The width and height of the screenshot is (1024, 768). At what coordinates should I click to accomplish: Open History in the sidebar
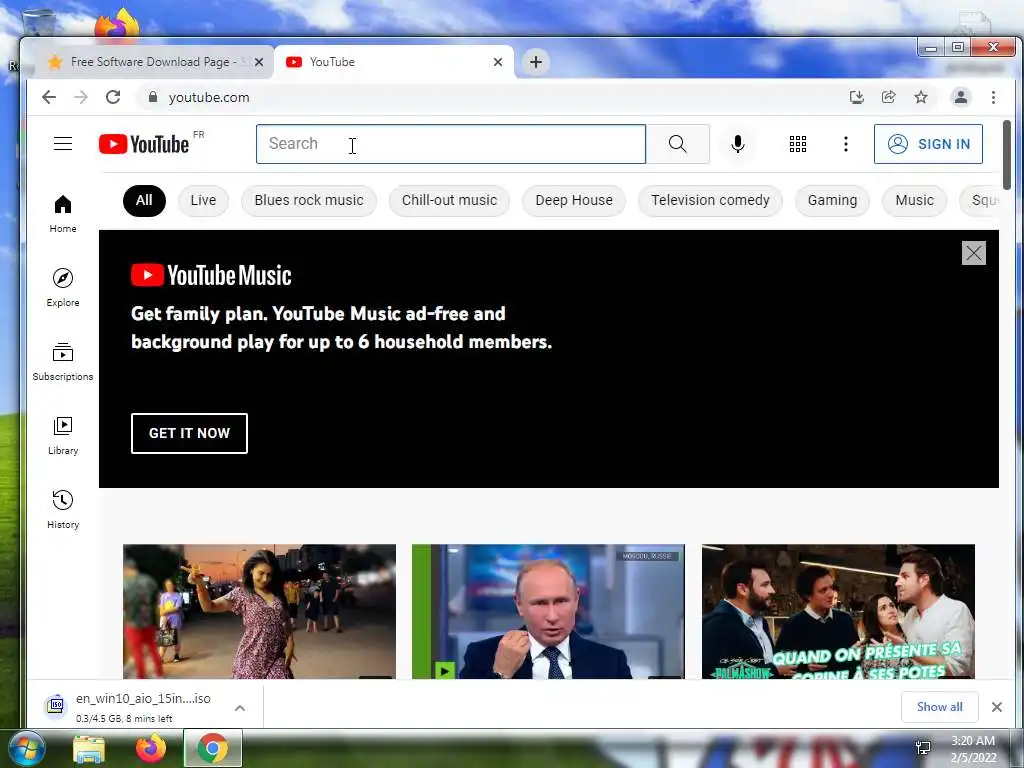click(63, 510)
